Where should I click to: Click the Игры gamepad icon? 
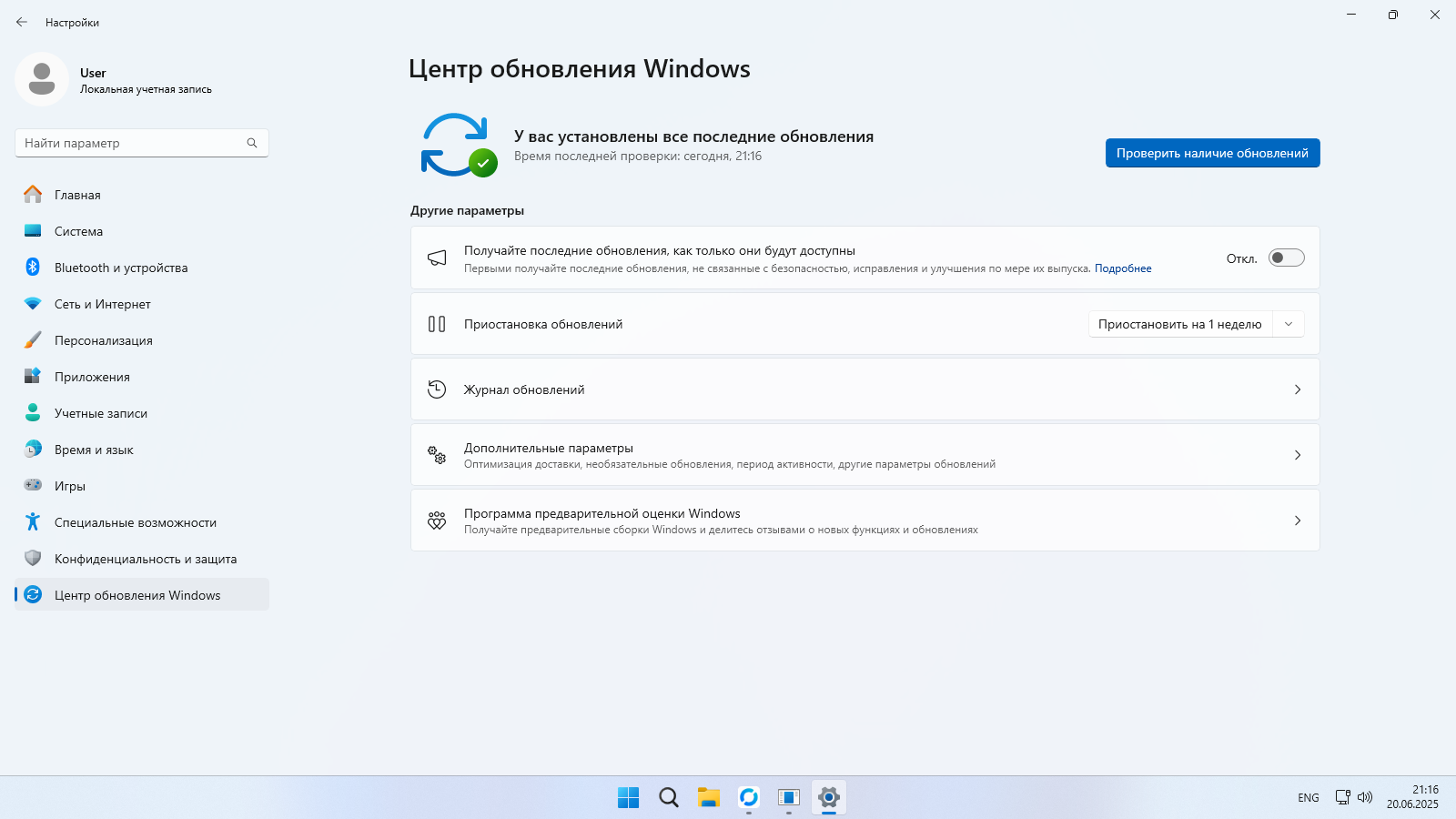point(33,486)
